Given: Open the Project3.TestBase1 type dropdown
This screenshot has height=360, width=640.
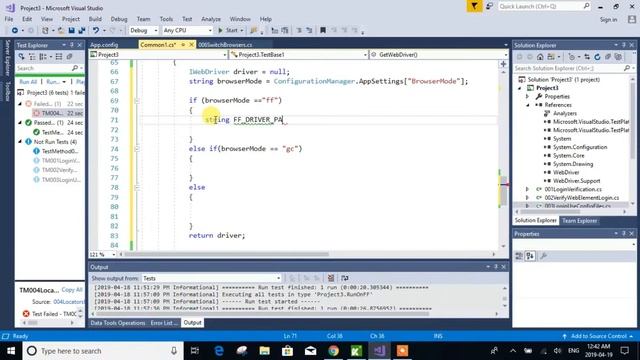Looking at the screenshot, I should tap(299, 54).
